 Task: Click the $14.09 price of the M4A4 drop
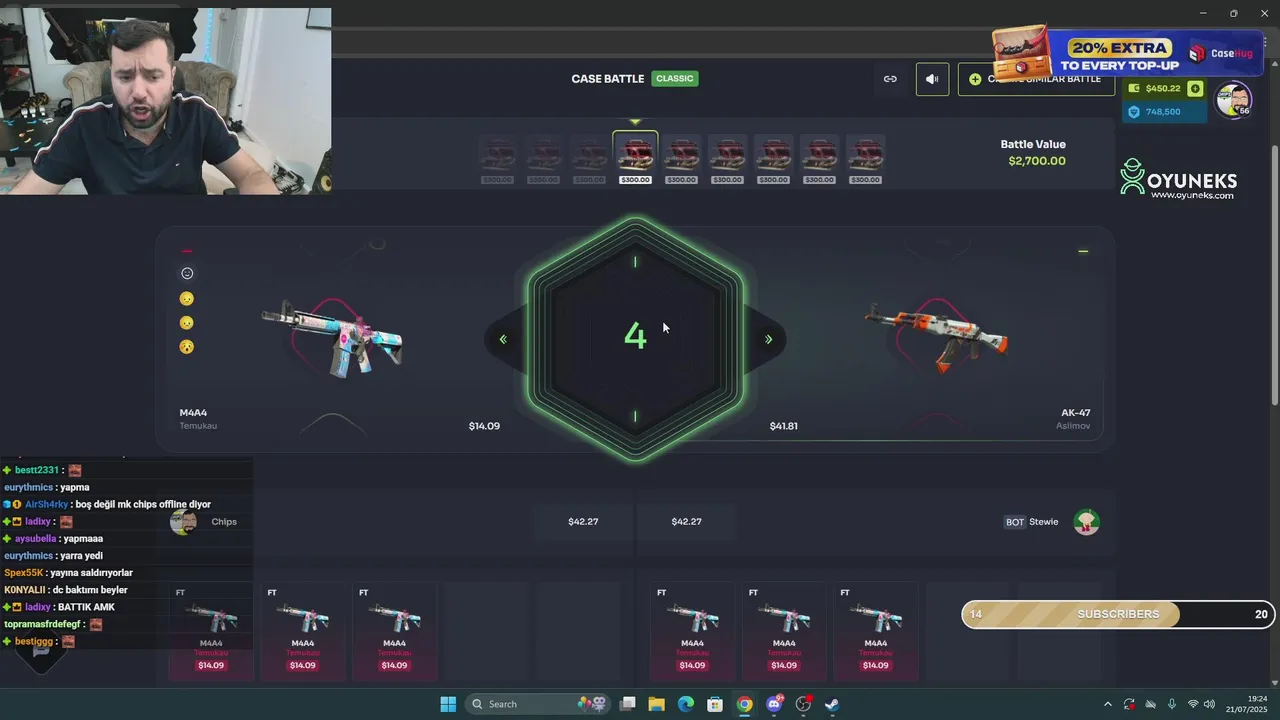click(484, 426)
